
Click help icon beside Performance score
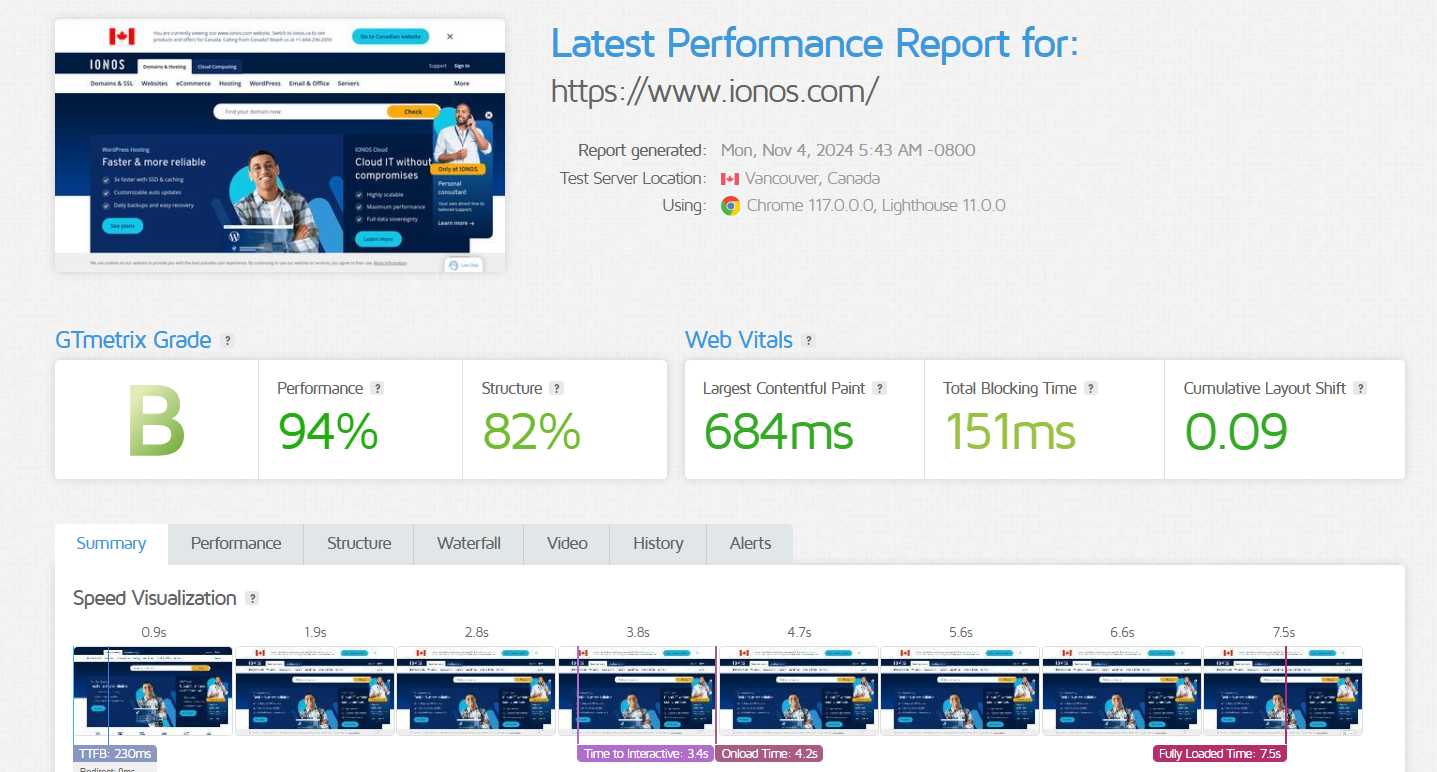(377, 389)
